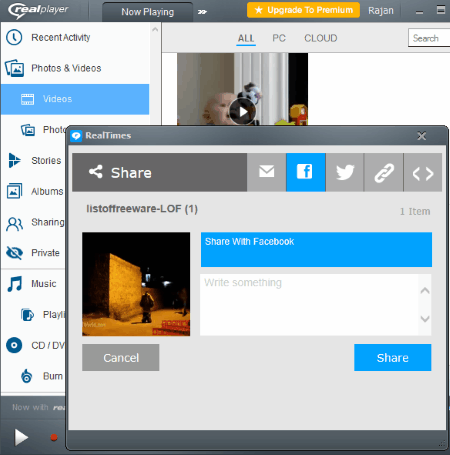Click the Share With Facebook banner
The image size is (450, 455).
tap(316, 250)
